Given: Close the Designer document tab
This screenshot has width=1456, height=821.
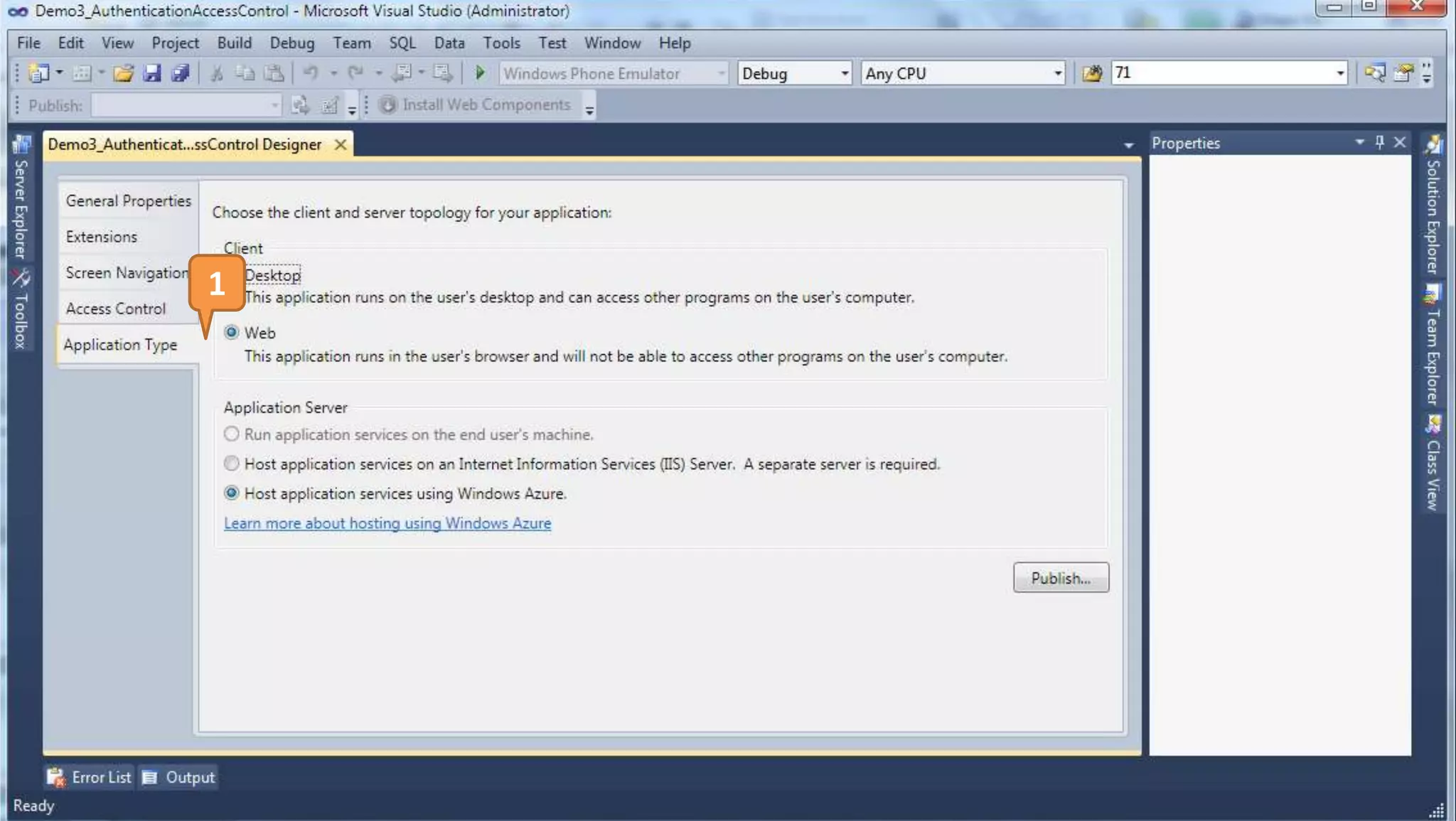Looking at the screenshot, I should point(341,144).
